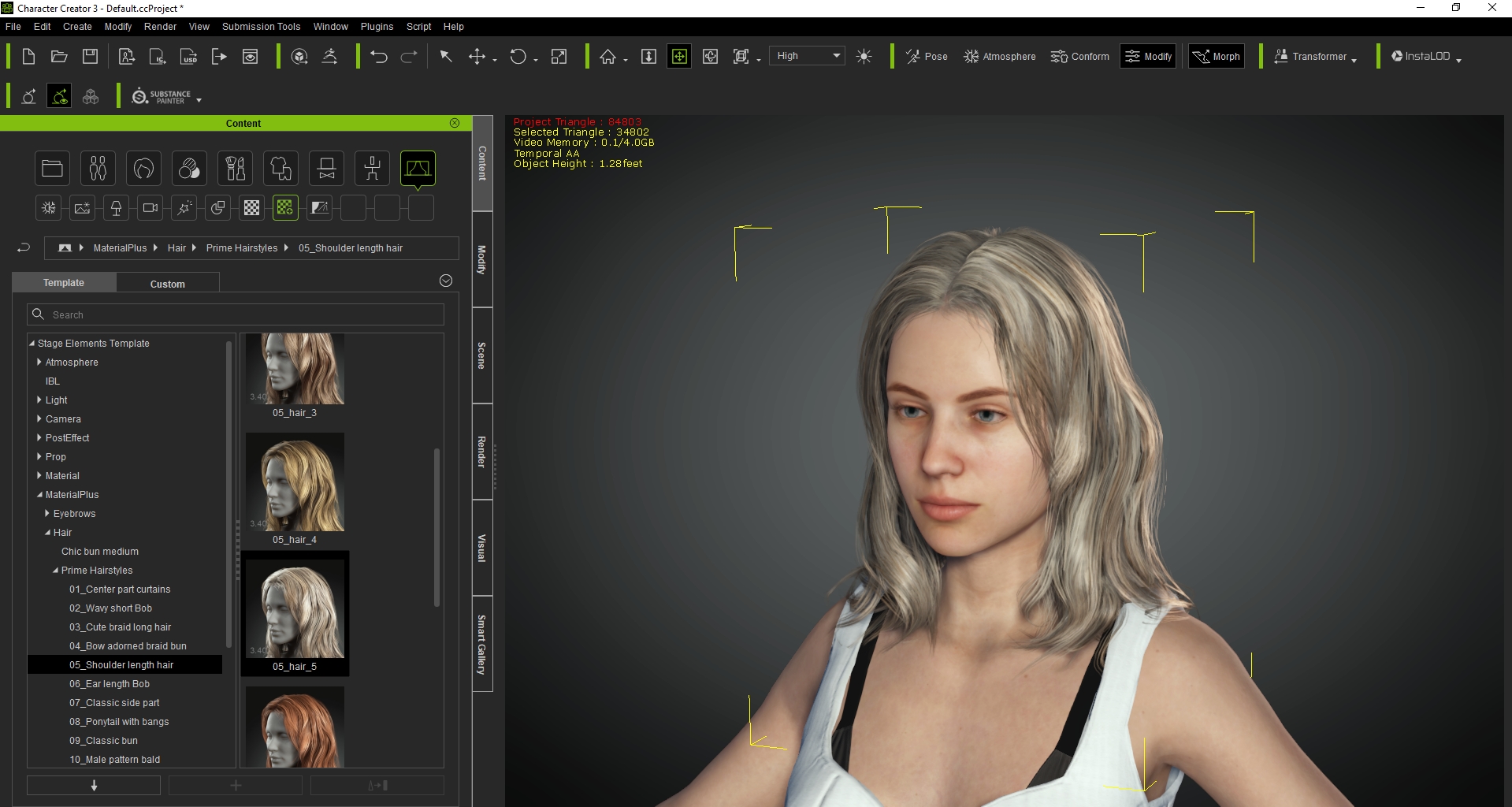The height and width of the screenshot is (807, 1512).
Task: Click the Home view icon
Action: point(607,56)
